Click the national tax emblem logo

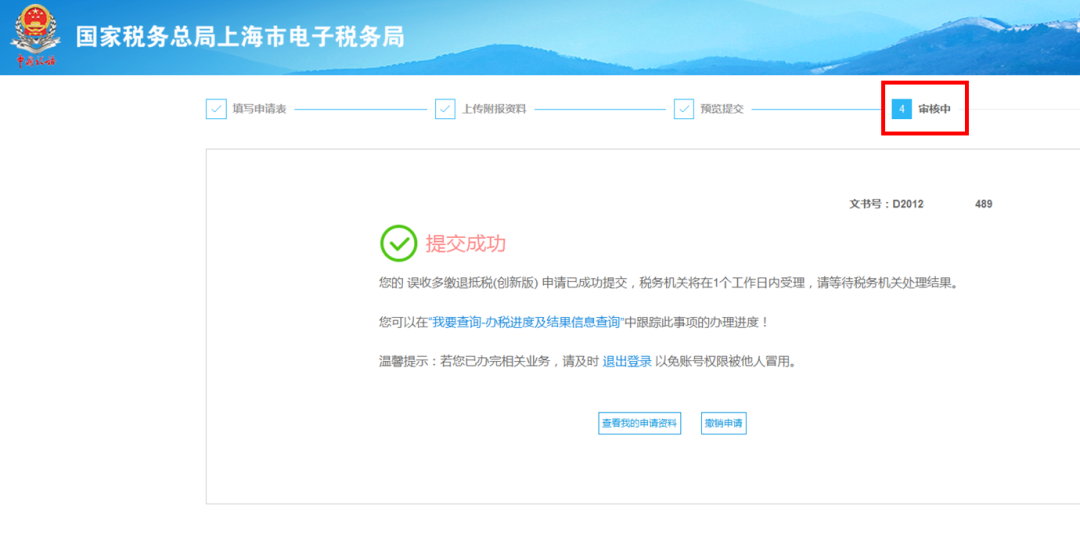36,36
